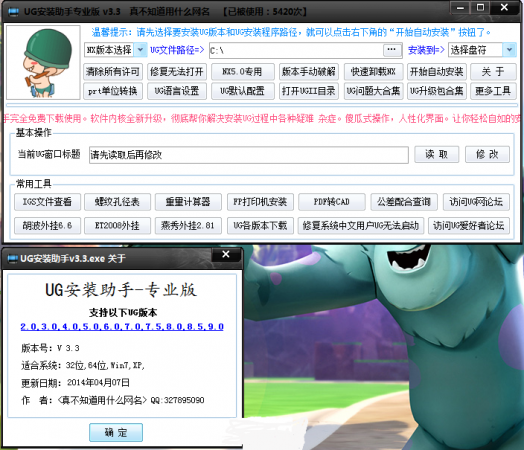Image resolution: width=524 pixels, height=450 pixels.
Task: Maximize the UG安装助手专业版 main window
Action: [x=481, y=7]
